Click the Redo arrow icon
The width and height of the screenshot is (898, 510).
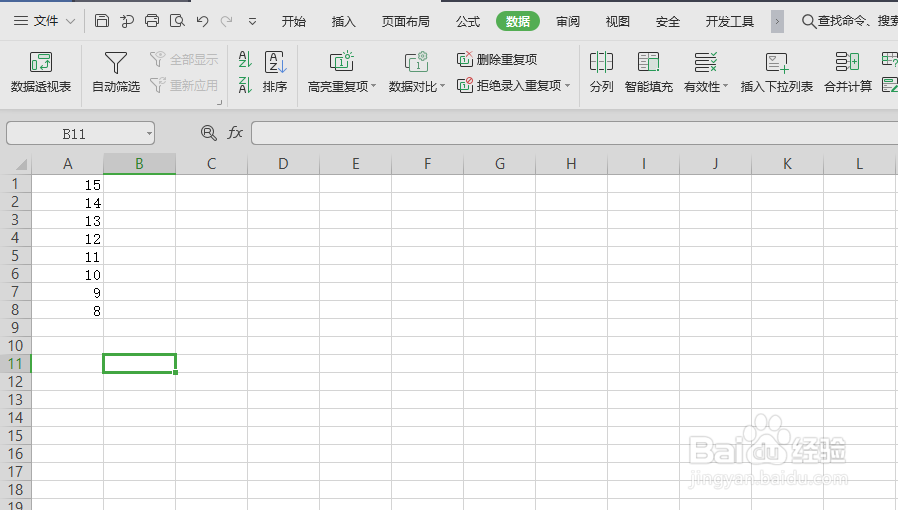click(x=227, y=21)
